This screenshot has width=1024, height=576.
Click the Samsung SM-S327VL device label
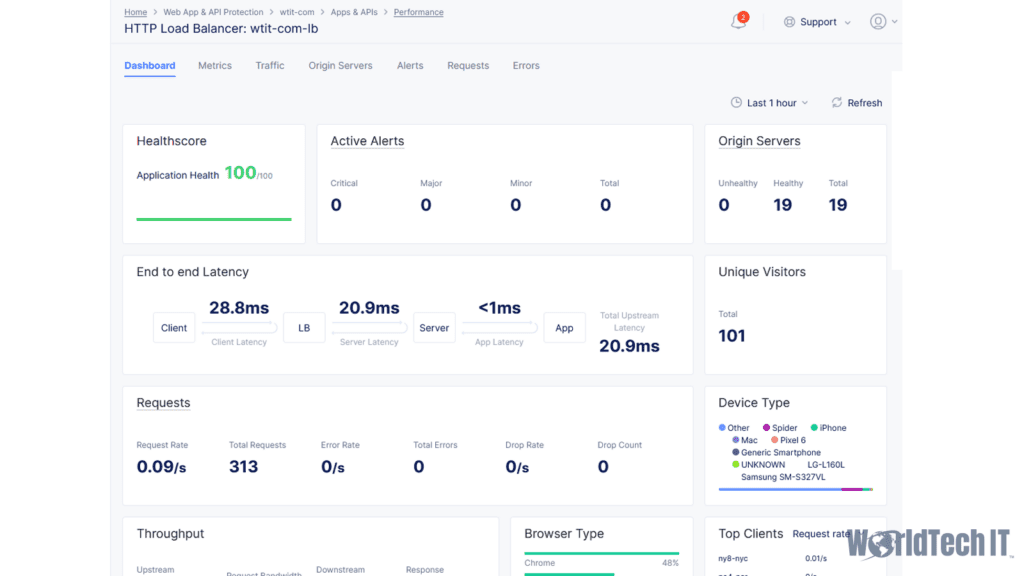click(x=783, y=477)
